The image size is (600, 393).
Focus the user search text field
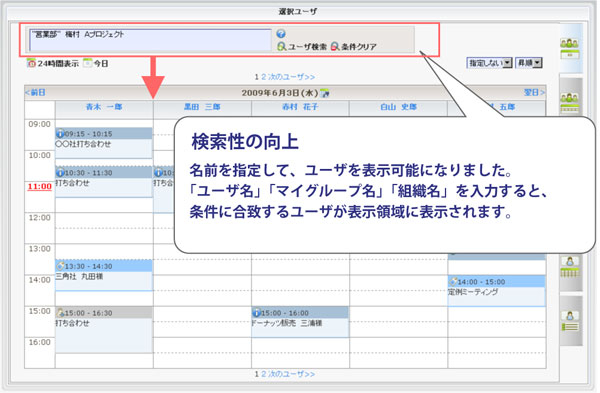[150, 40]
